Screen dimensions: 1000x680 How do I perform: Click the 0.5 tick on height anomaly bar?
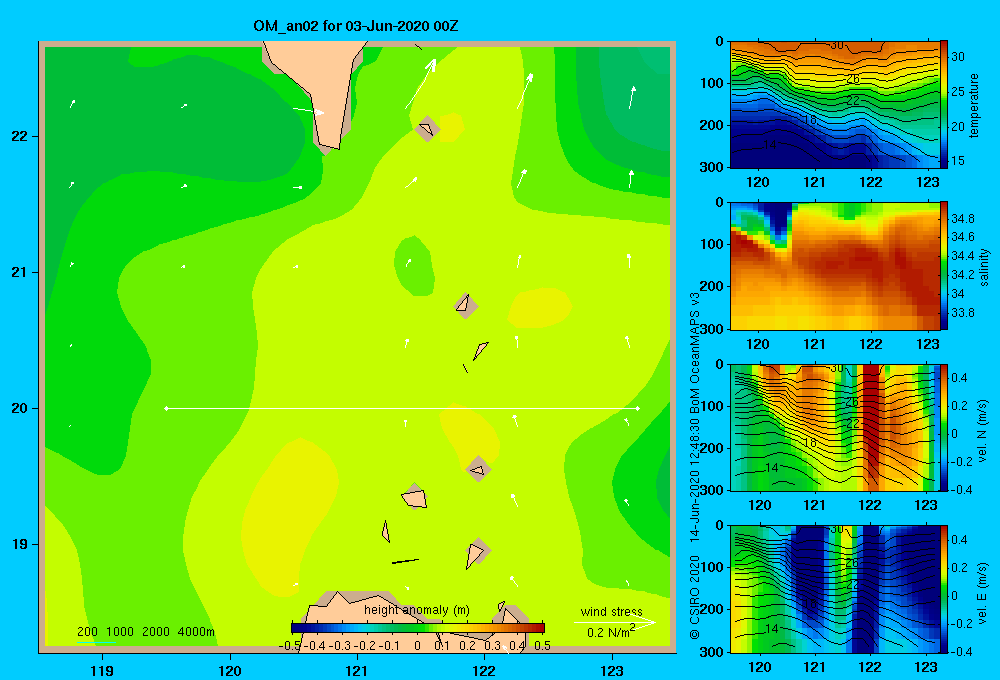(542, 645)
